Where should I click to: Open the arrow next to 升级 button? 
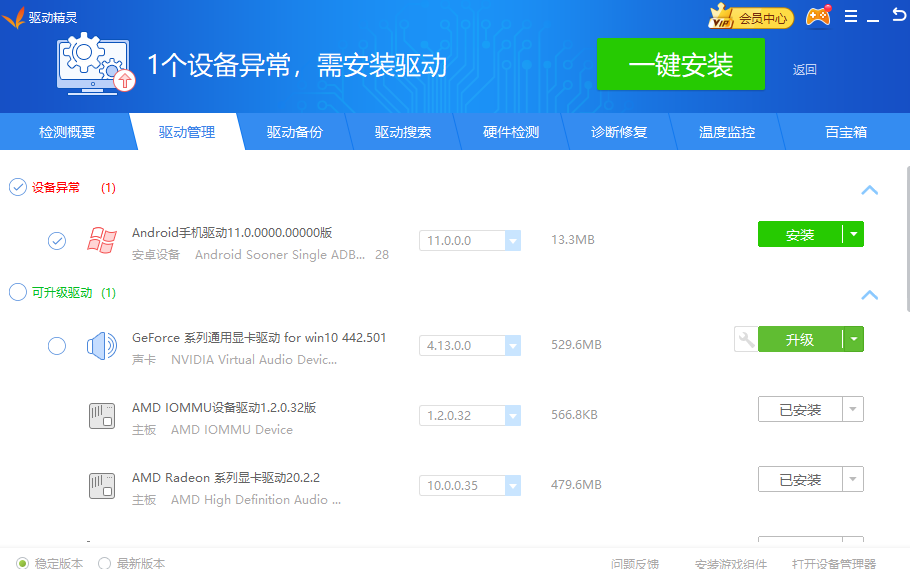(x=854, y=339)
